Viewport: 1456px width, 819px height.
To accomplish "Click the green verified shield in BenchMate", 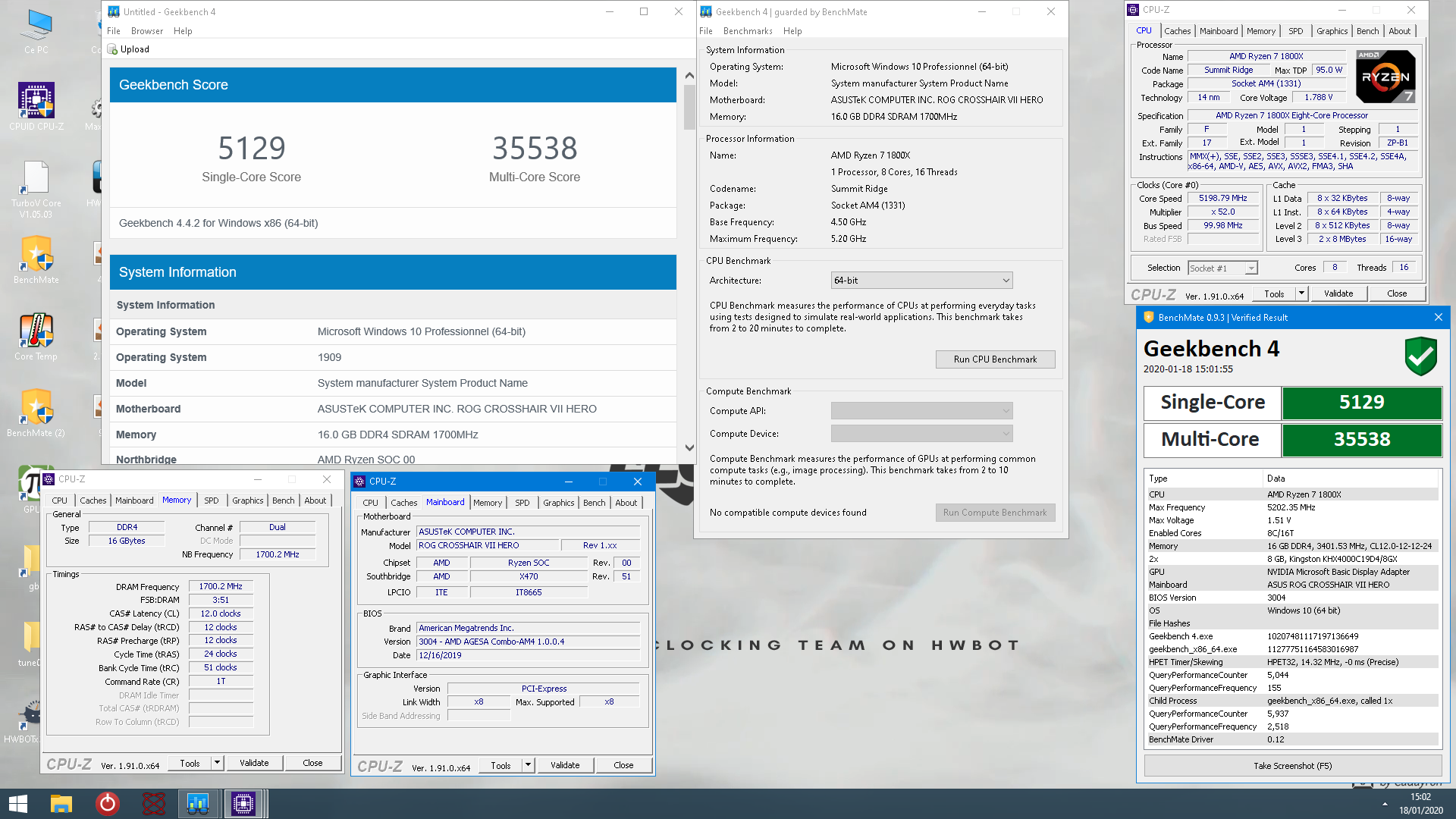I will [x=1420, y=356].
